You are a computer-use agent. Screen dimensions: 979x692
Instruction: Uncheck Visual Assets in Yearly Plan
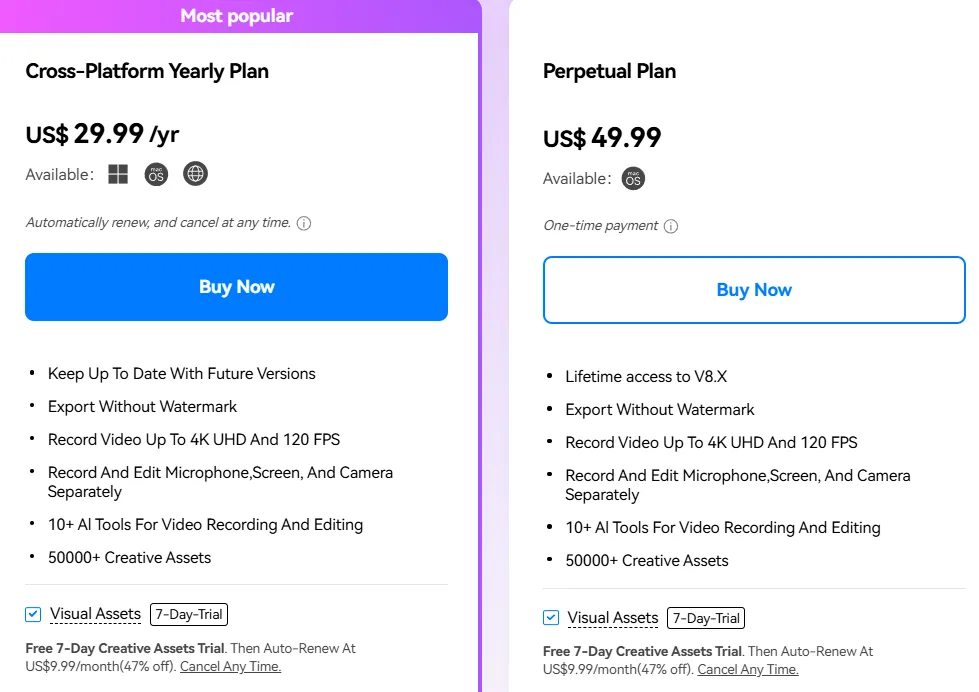pyautogui.click(x=34, y=614)
